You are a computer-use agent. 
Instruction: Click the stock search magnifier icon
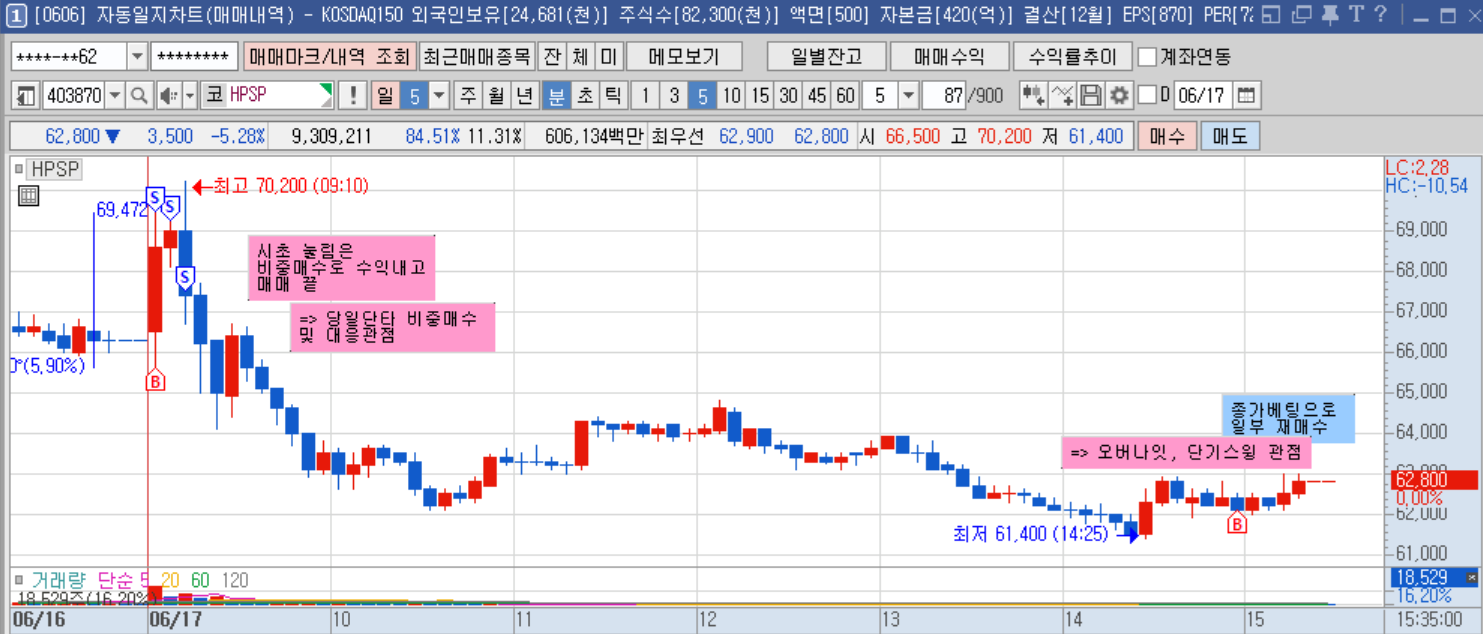click(x=139, y=96)
